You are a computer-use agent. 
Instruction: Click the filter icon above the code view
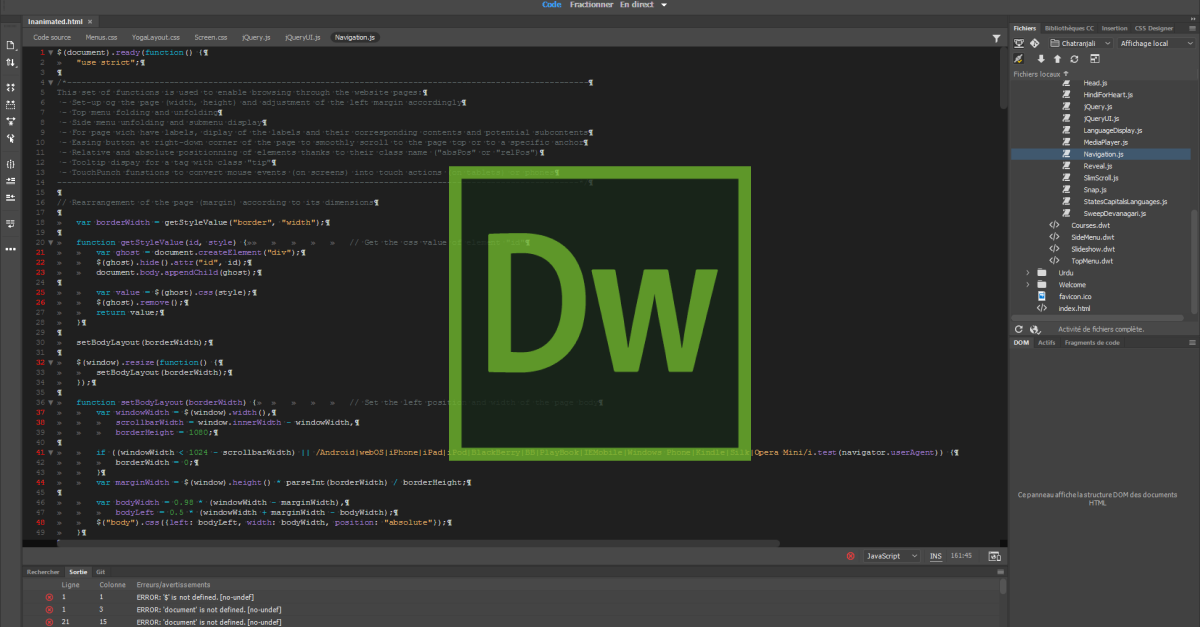click(x=997, y=37)
